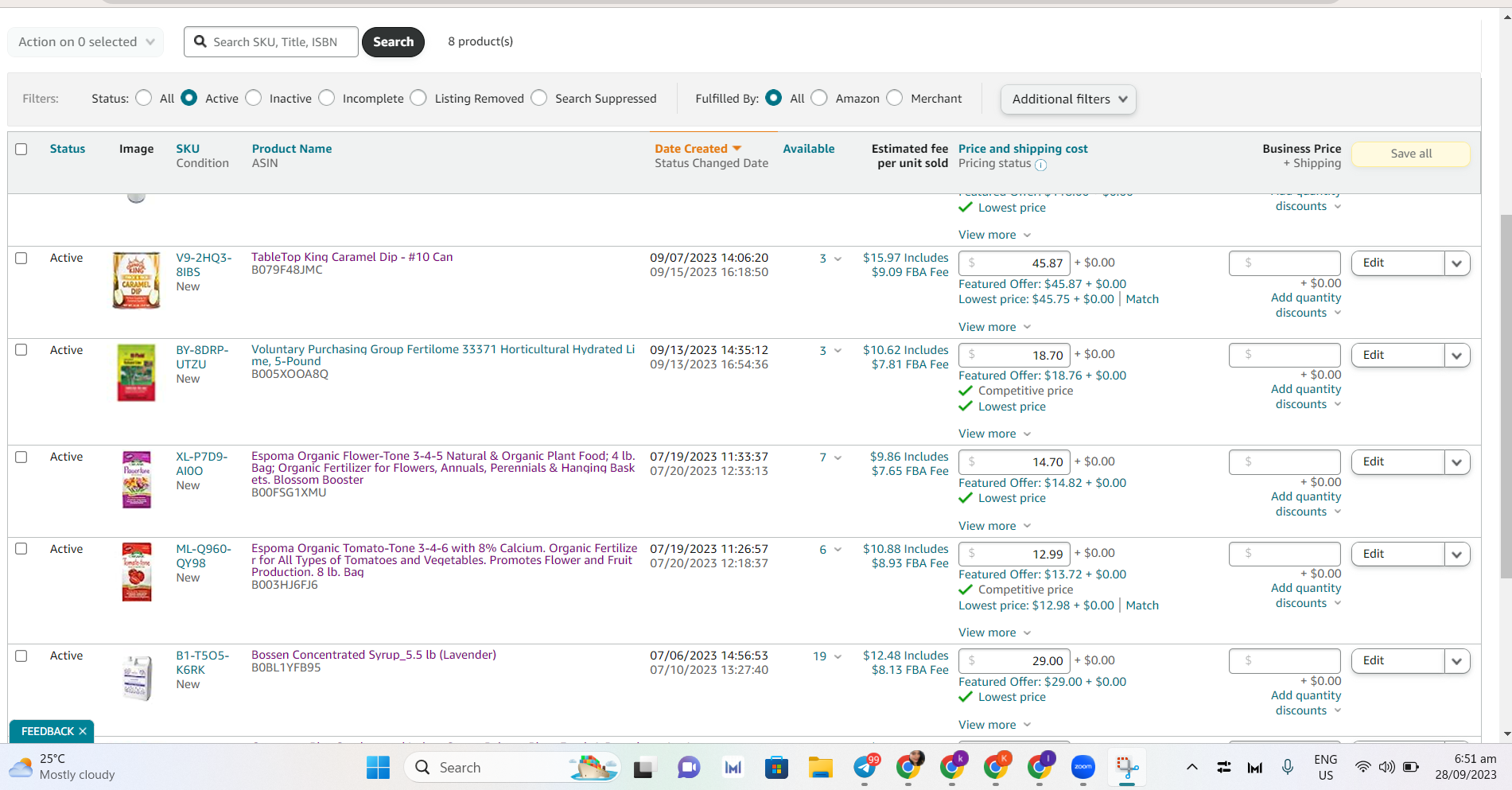
Task: Match the lowest price for Espoma Tomato-Tone
Action: pyautogui.click(x=1142, y=605)
